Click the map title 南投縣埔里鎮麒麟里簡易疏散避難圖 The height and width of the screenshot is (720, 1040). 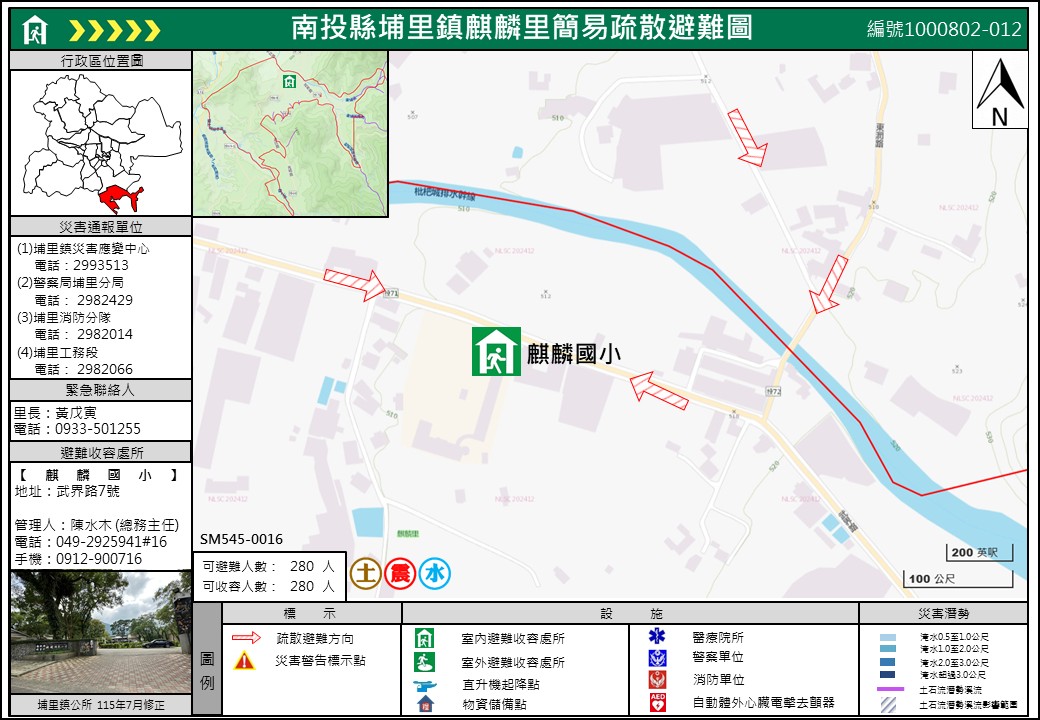click(x=521, y=29)
